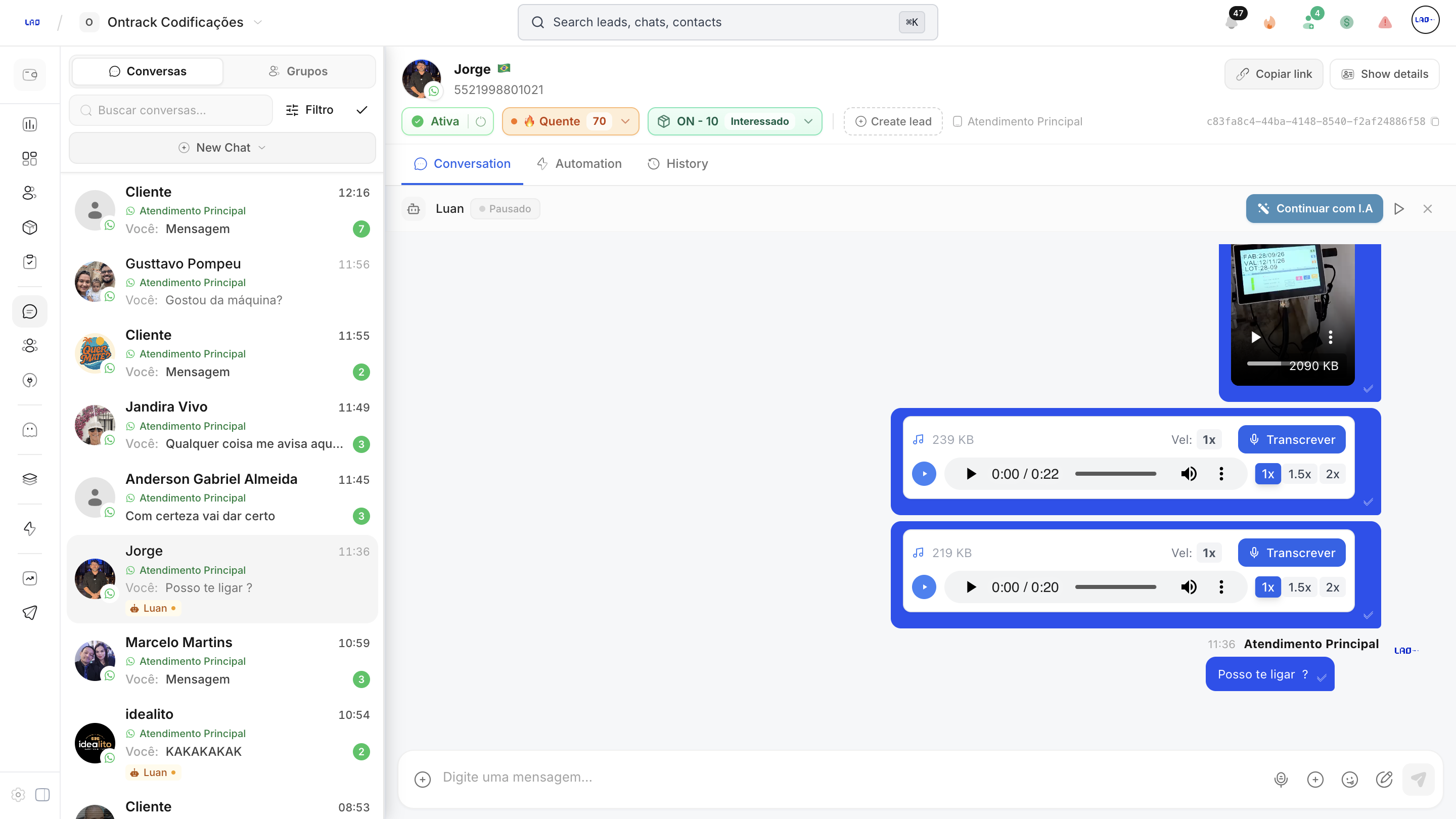Check the Atendimento Principal checkbox

pyautogui.click(x=958, y=121)
